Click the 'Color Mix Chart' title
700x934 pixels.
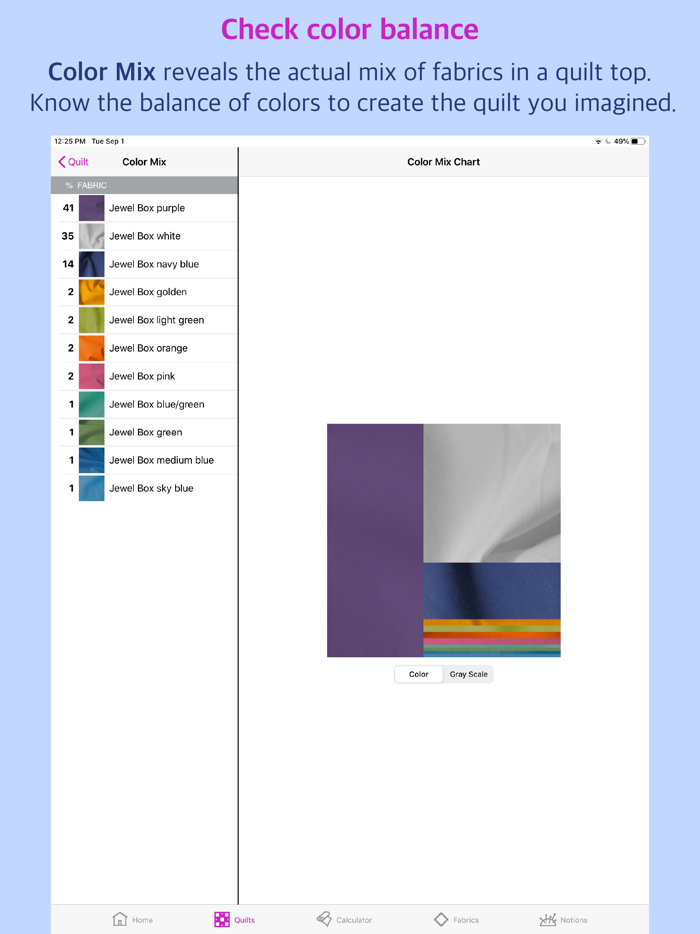443,162
